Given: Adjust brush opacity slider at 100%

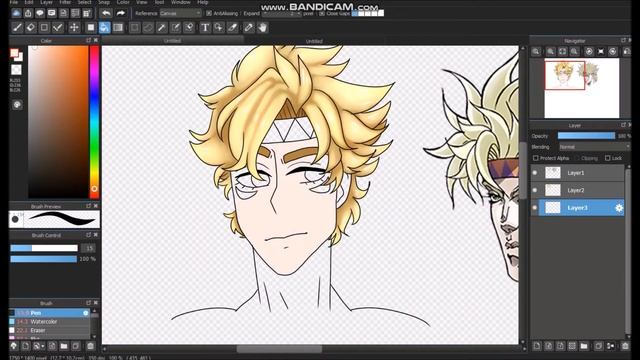Looking at the screenshot, I should coord(44,259).
